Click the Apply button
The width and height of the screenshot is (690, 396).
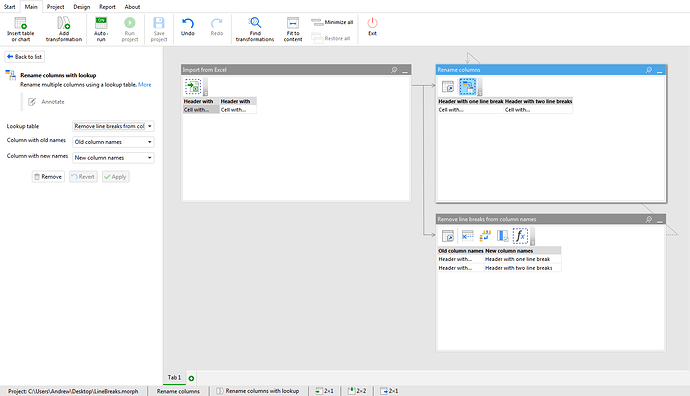tap(115, 176)
